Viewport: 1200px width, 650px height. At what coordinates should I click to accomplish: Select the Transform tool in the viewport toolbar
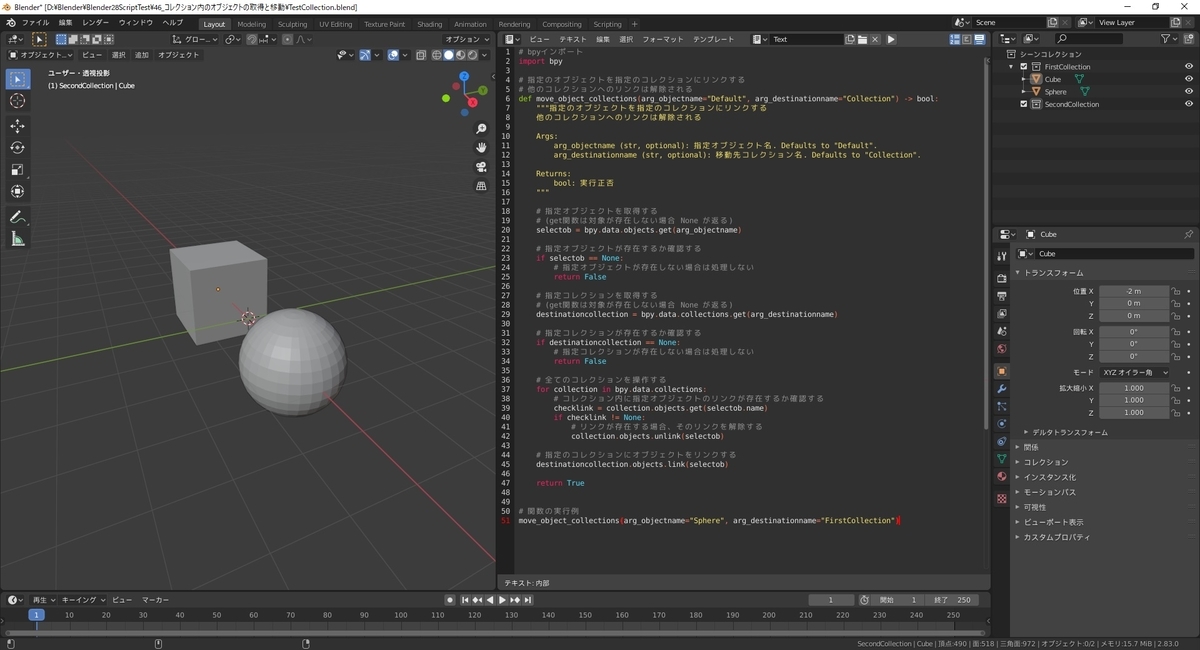tap(18, 191)
